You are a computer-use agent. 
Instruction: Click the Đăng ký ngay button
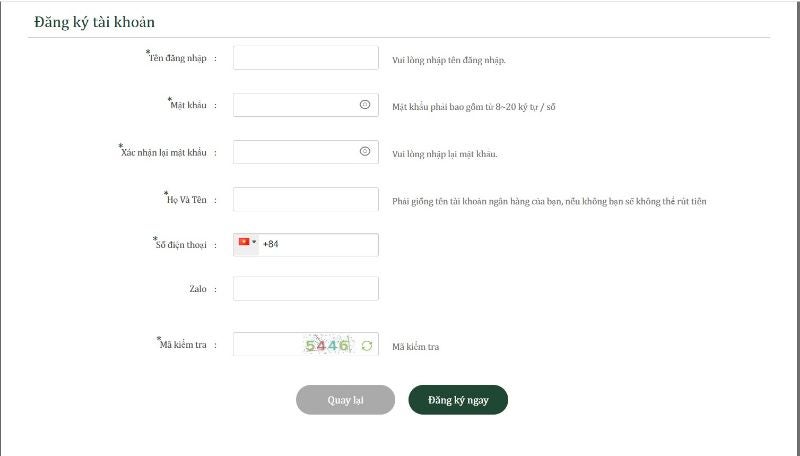coord(458,400)
